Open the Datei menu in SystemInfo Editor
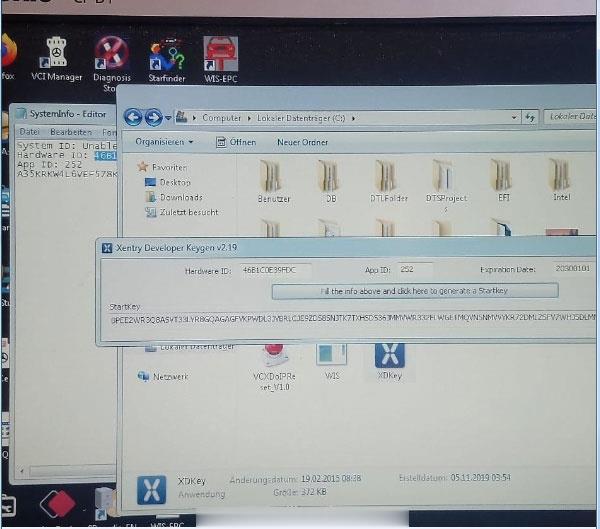 [29, 132]
